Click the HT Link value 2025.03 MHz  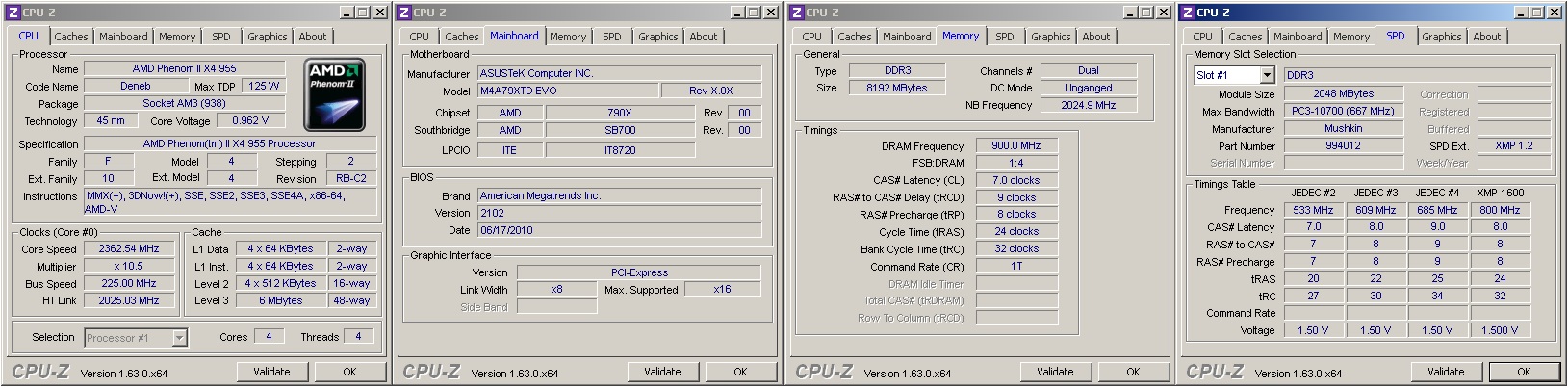click(x=129, y=300)
